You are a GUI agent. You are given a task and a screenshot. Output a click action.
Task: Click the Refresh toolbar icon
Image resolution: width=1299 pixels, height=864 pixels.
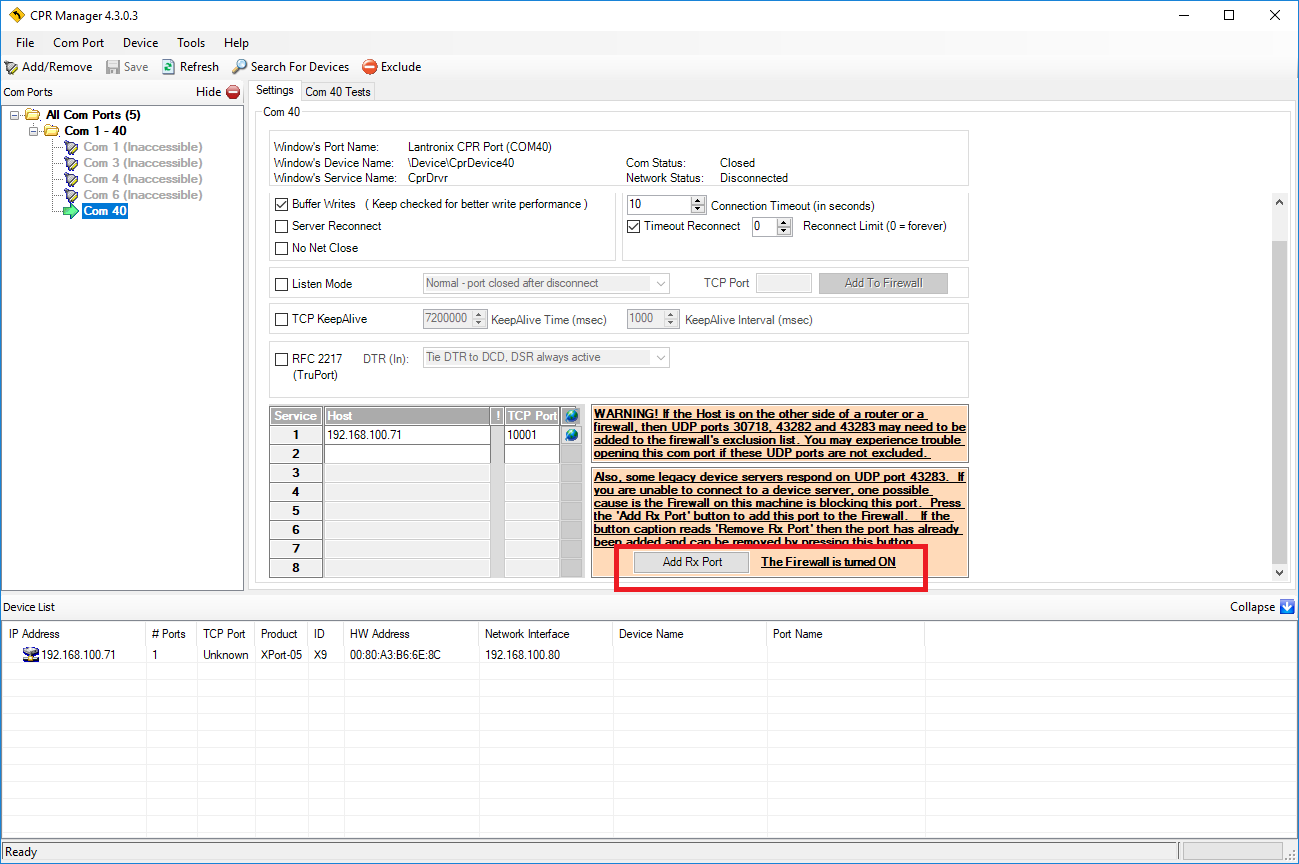click(169, 67)
